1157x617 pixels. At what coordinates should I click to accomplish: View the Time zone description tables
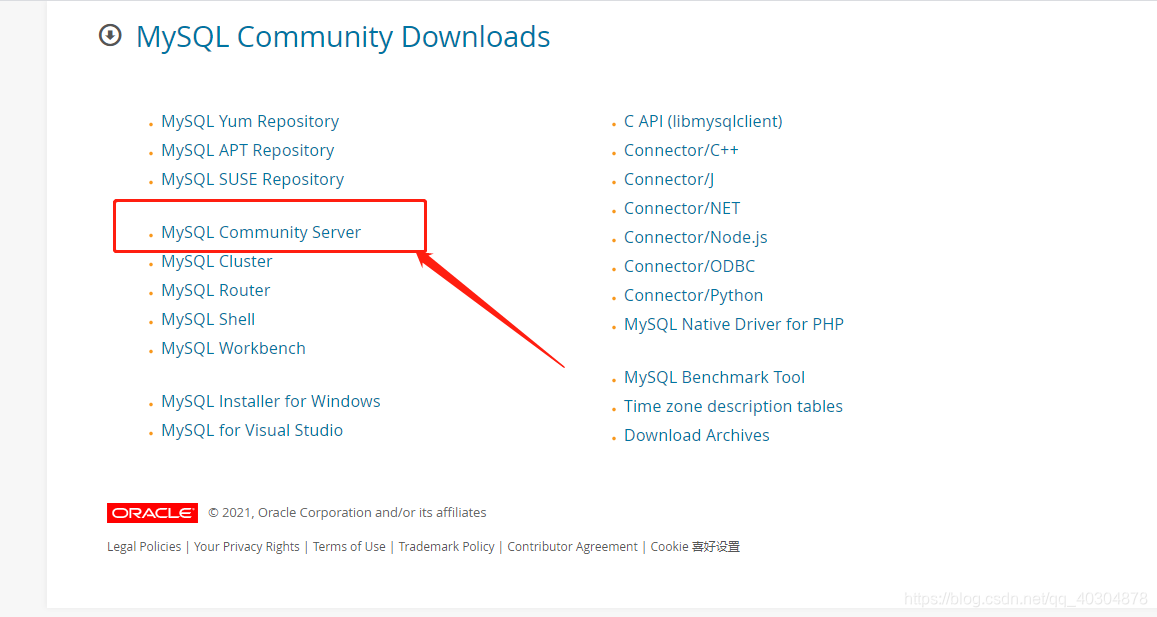pos(733,407)
